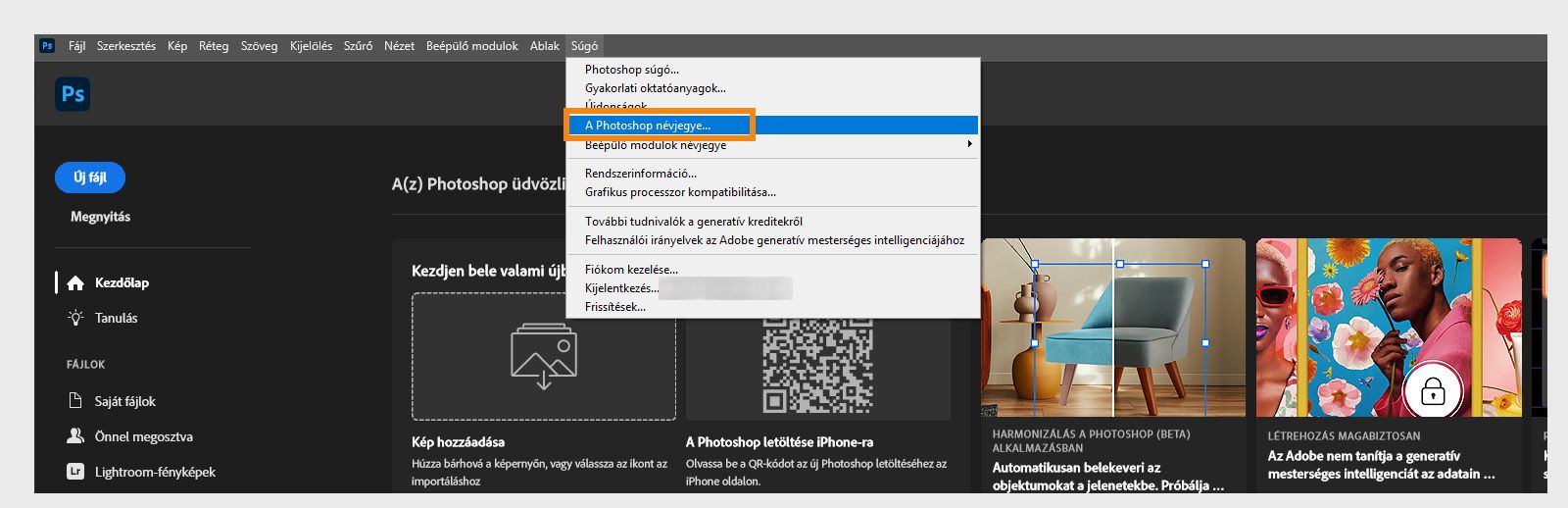Open Lightroom-fényképek in sidebar
This screenshot has width=1568, height=508.
(x=155, y=472)
